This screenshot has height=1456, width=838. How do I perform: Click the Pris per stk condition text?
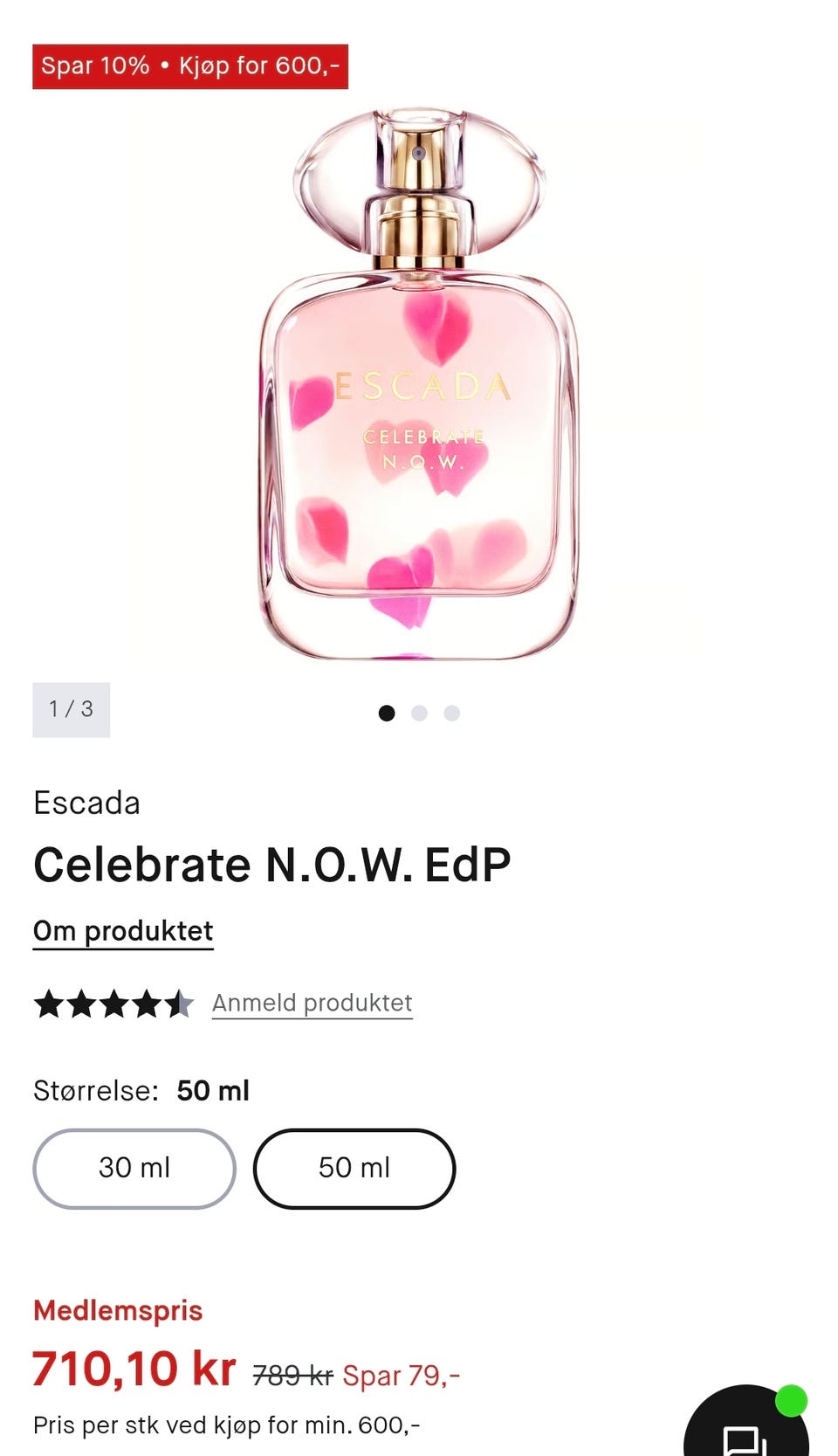[227, 1425]
